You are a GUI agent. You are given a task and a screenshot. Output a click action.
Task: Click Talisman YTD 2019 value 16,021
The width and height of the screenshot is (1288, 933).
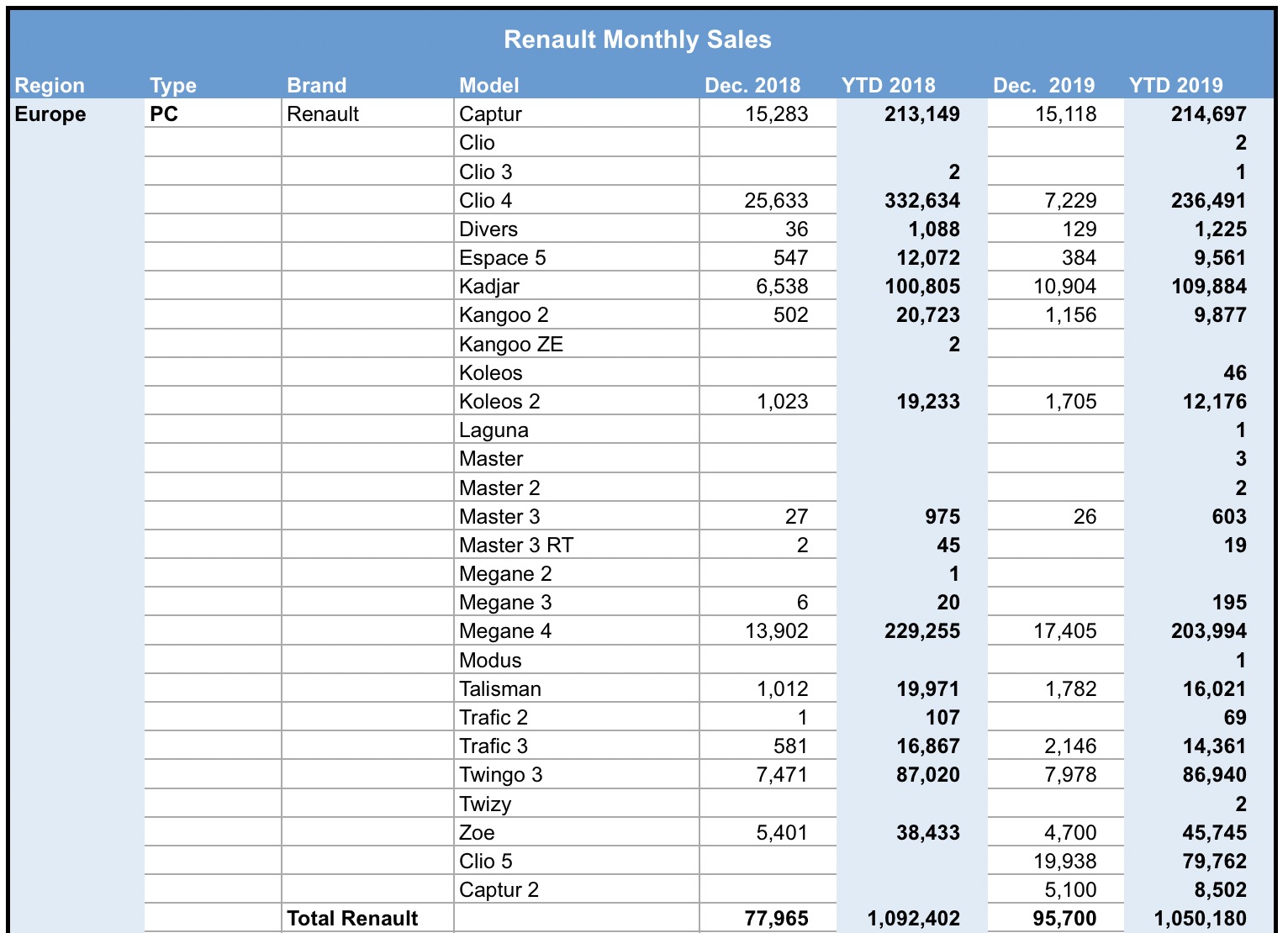[1214, 688]
